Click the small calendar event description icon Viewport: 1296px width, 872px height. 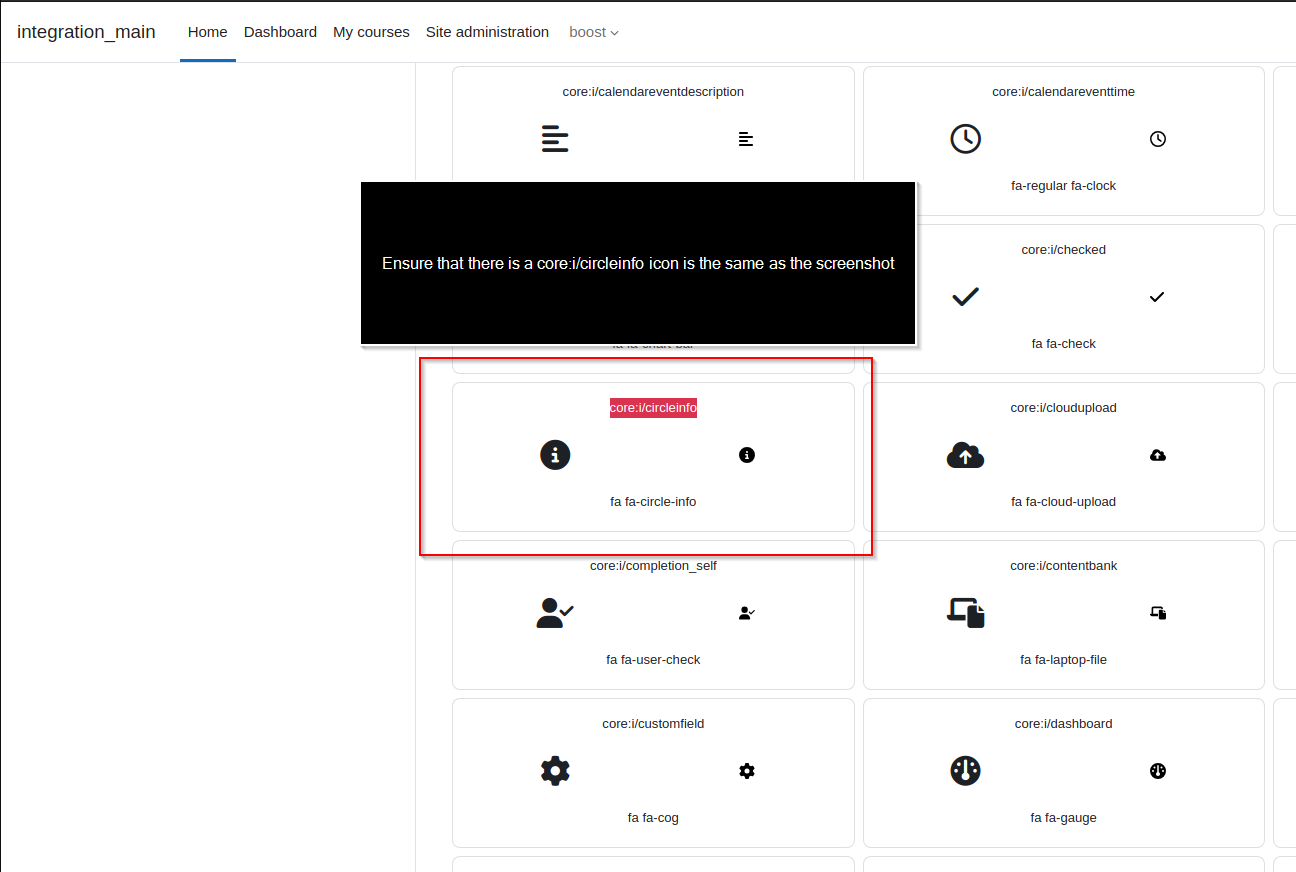coord(746,139)
